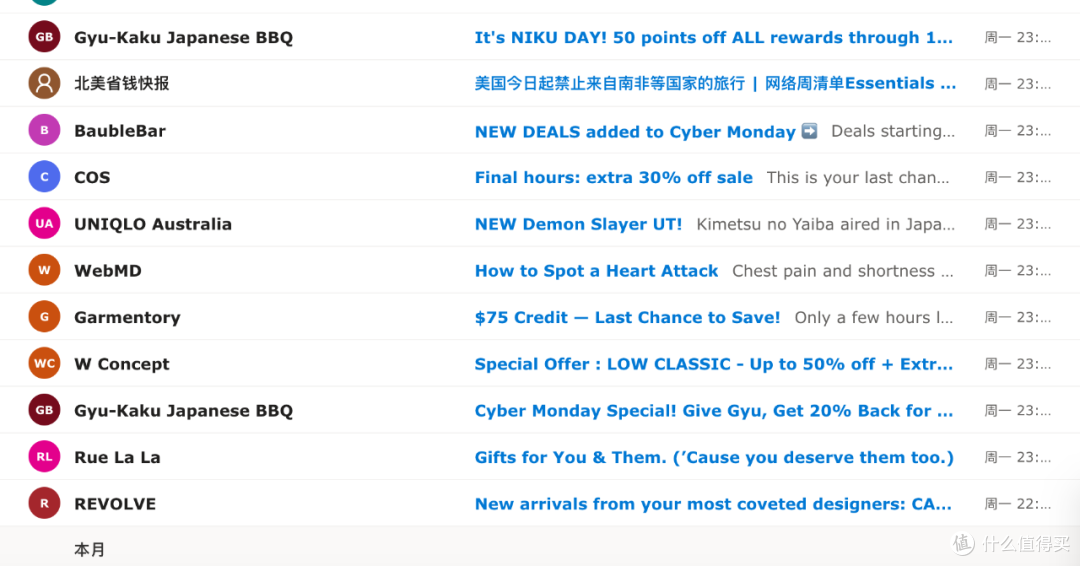
Task: Click the REVOLVE red R avatar
Action: pos(44,504)
